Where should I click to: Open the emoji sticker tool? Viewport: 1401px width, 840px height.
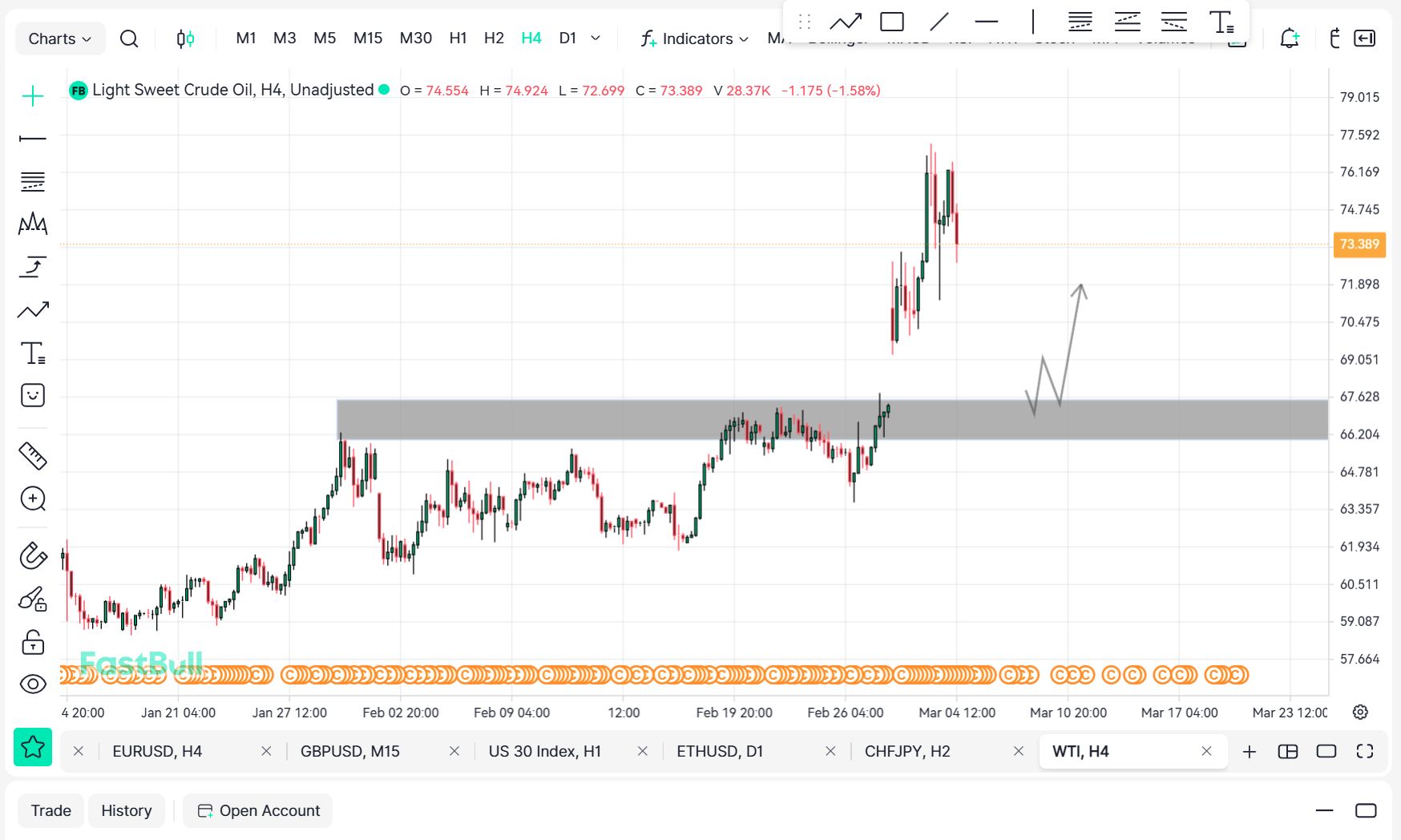[x=33, y=395]
